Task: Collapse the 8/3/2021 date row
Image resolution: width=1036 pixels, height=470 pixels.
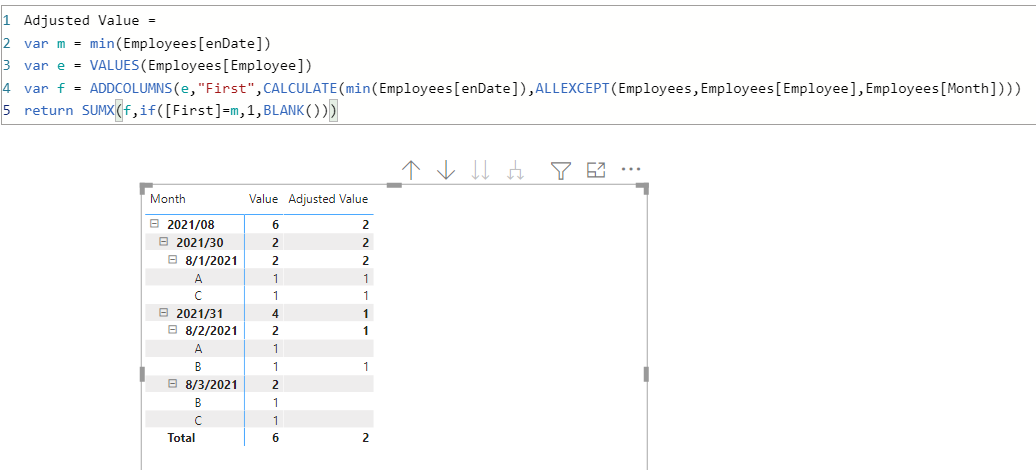Action: pos(173,383)
